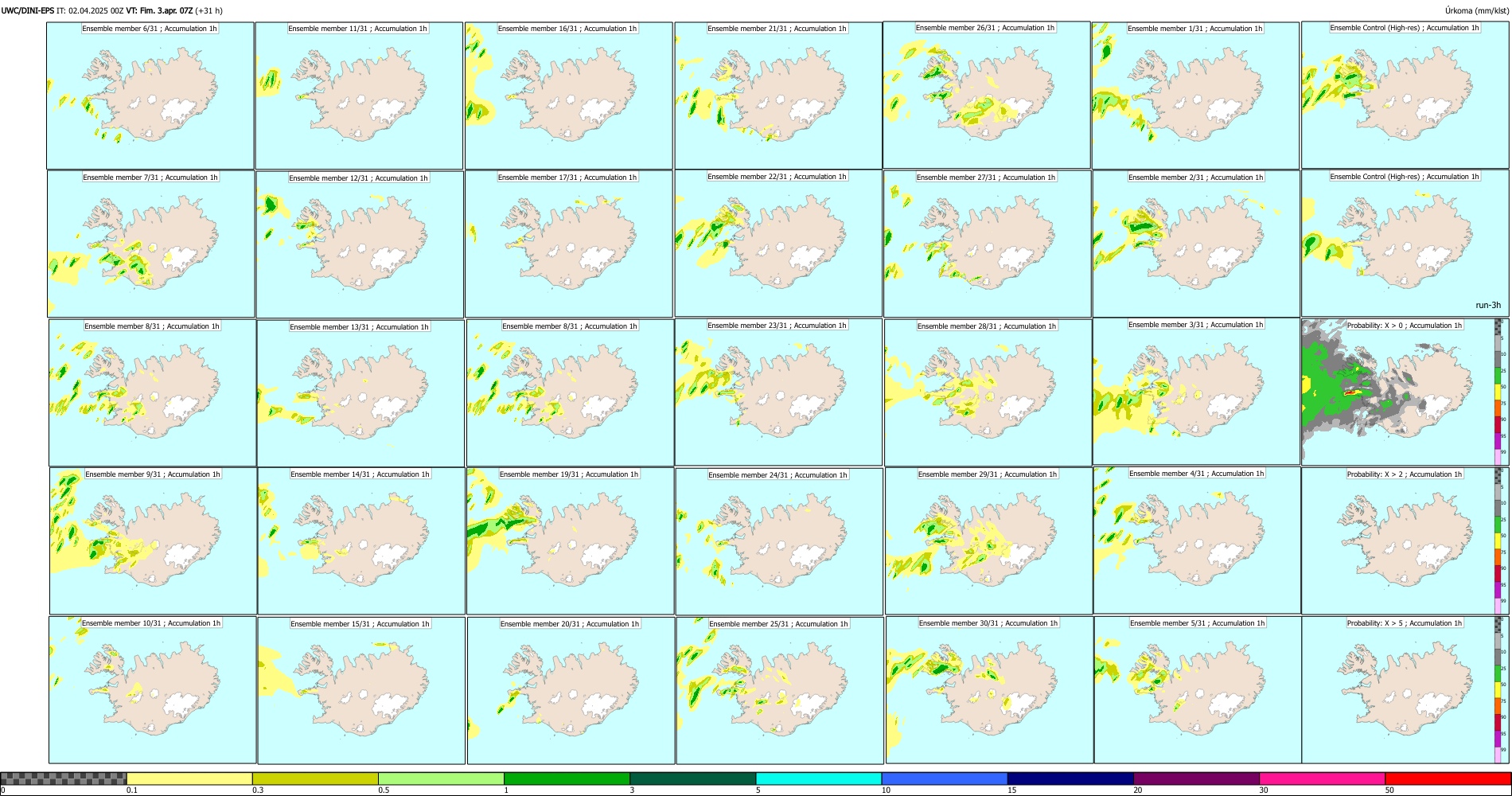Open the Ensemble Control map marked run-3h
This screenshot has width=1512, height=796.
point(1405,244)
